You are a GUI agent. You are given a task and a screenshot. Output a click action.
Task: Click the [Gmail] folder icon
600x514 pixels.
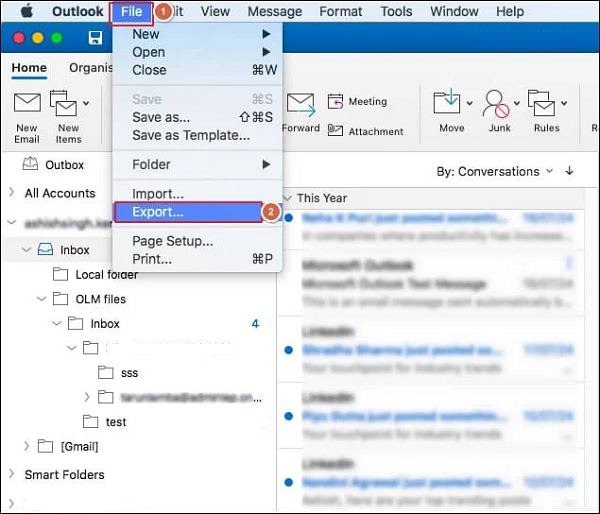(45, 446)
